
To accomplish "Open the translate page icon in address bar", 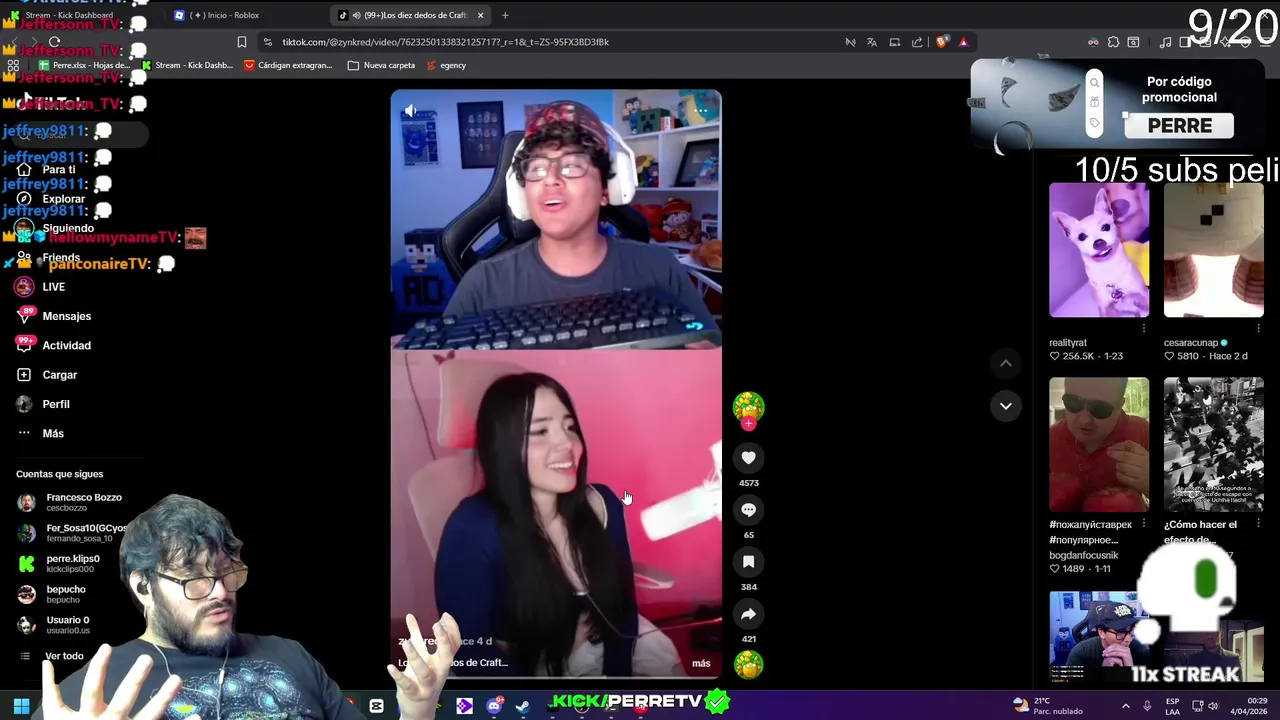I will coord(872,42).
